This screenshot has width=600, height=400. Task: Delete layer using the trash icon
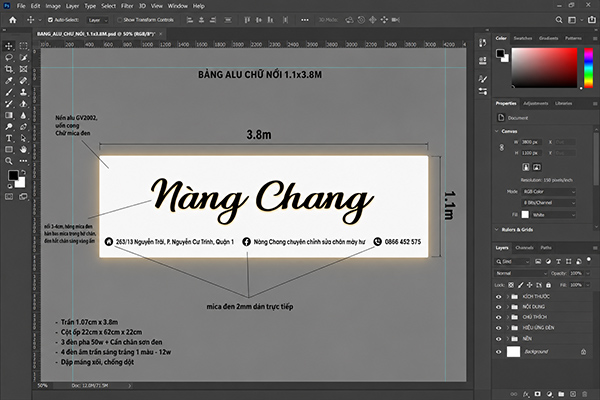[584, 394]
